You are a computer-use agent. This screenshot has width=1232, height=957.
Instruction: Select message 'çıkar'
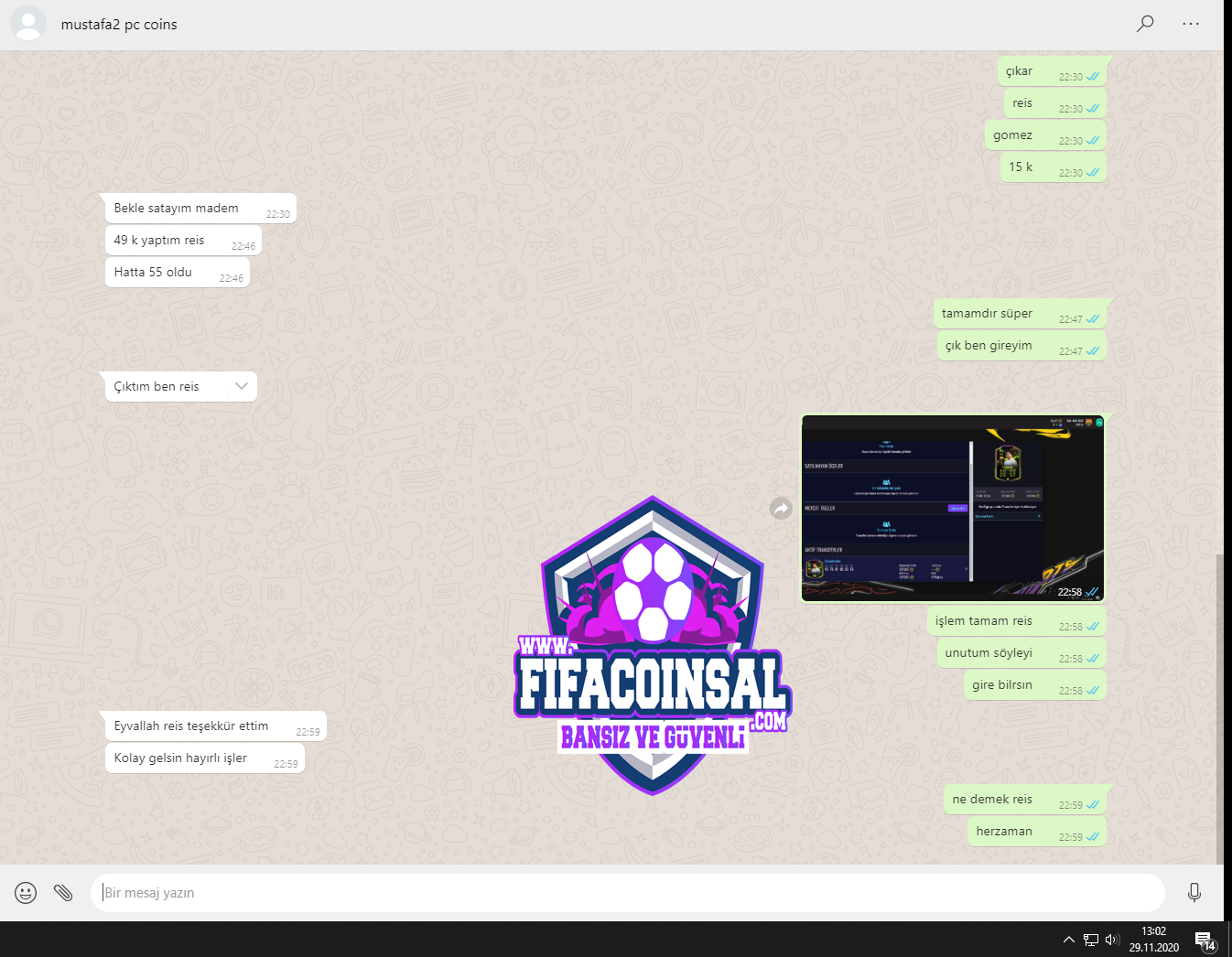pos(1053,70)
